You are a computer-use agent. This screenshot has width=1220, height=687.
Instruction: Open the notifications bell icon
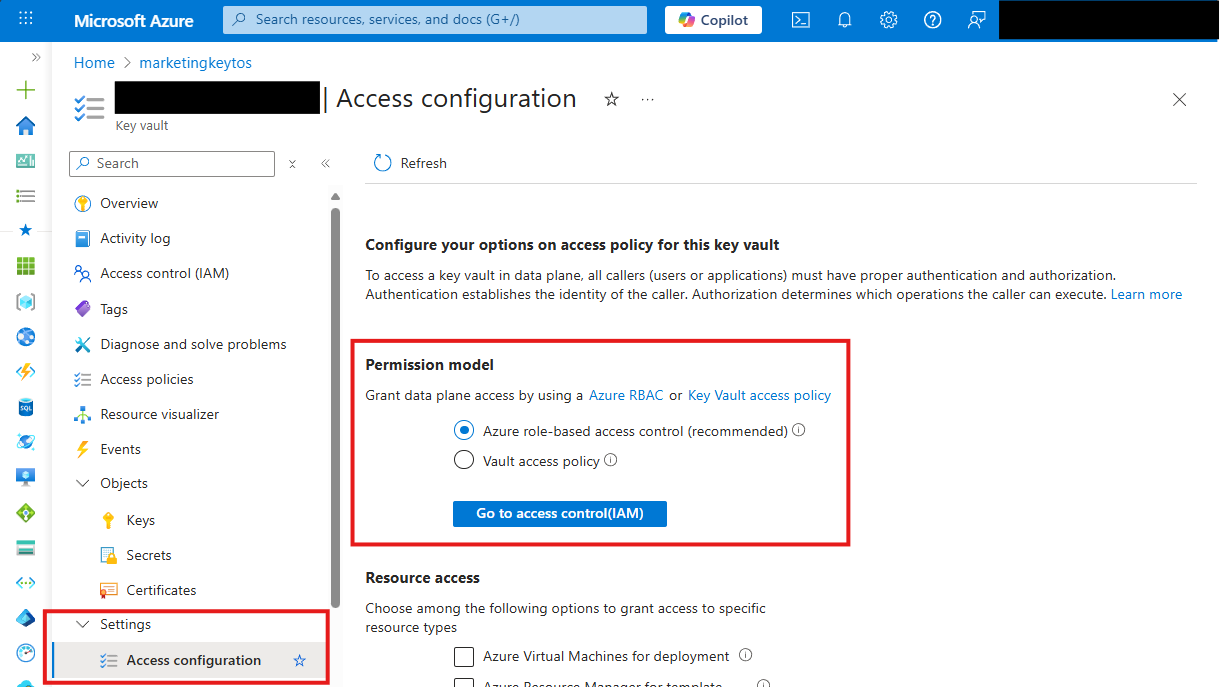tap(844, 20)
